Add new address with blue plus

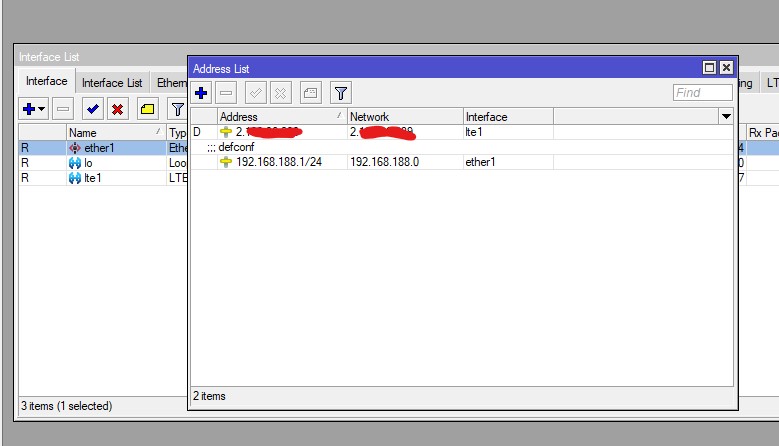(201, 93)
